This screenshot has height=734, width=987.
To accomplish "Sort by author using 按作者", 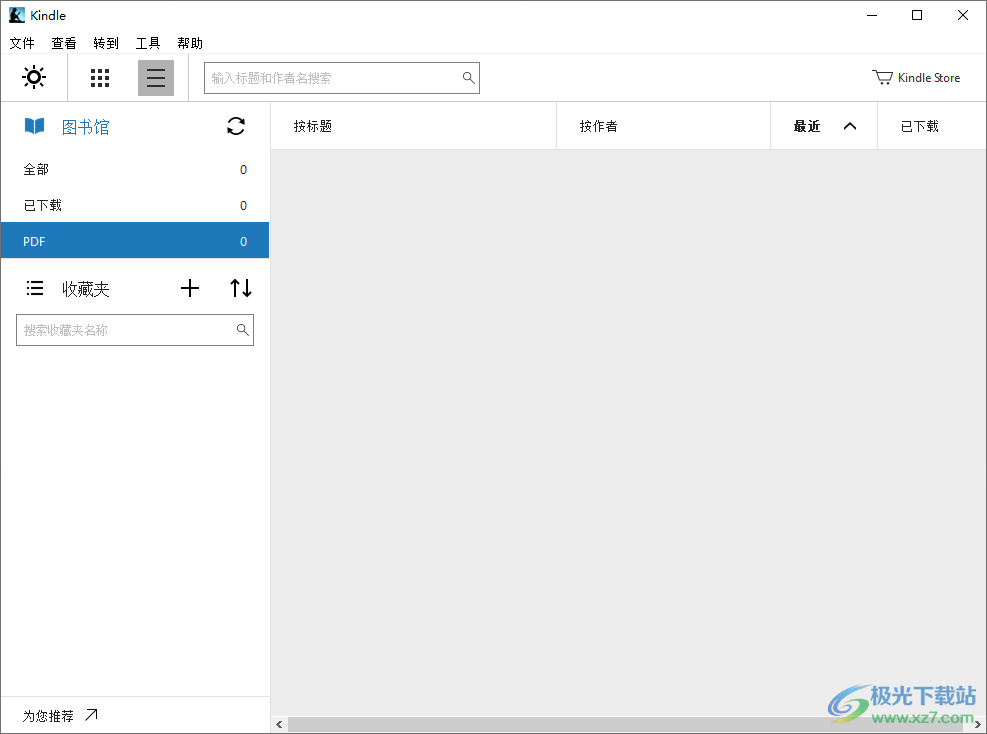I will point(599,126).
